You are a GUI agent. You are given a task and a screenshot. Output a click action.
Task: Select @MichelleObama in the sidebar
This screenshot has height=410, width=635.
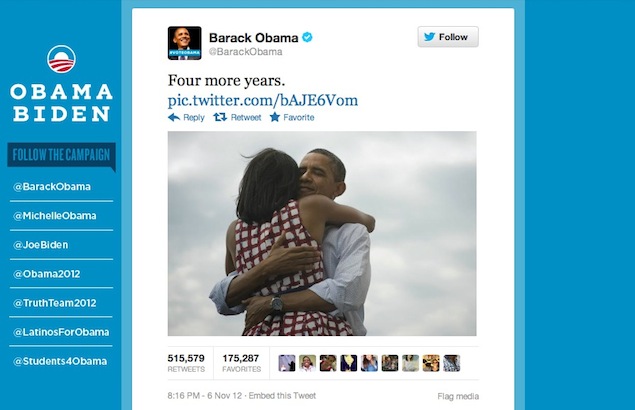pos(55,216)
